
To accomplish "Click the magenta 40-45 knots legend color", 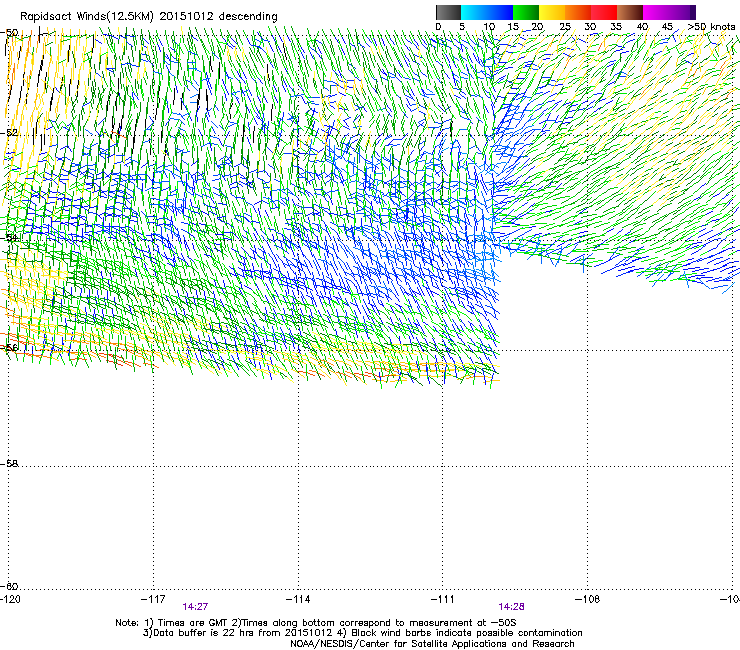I will pos(656,12).
